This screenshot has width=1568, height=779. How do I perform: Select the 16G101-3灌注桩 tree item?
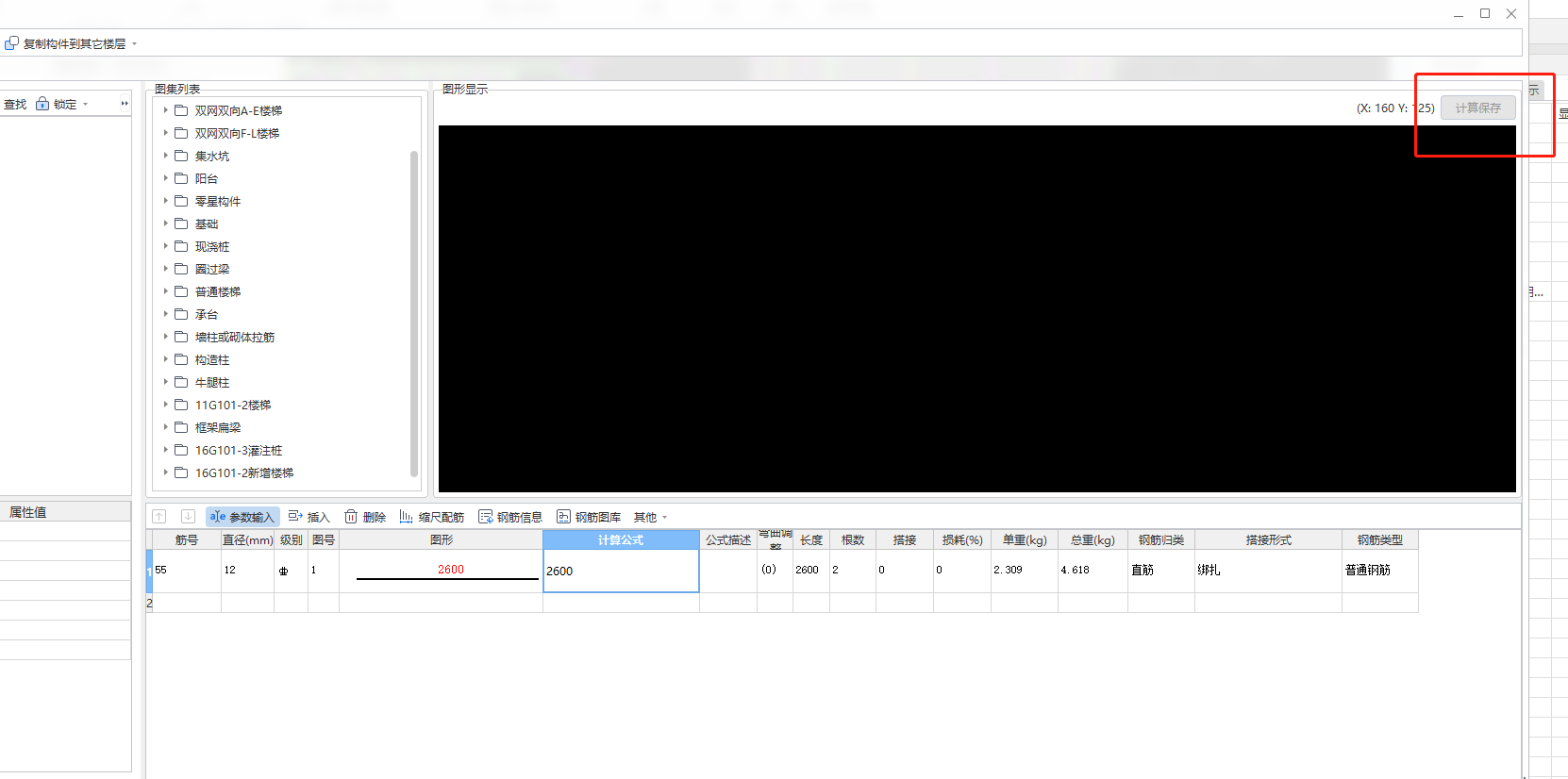(x=239, y=450)
